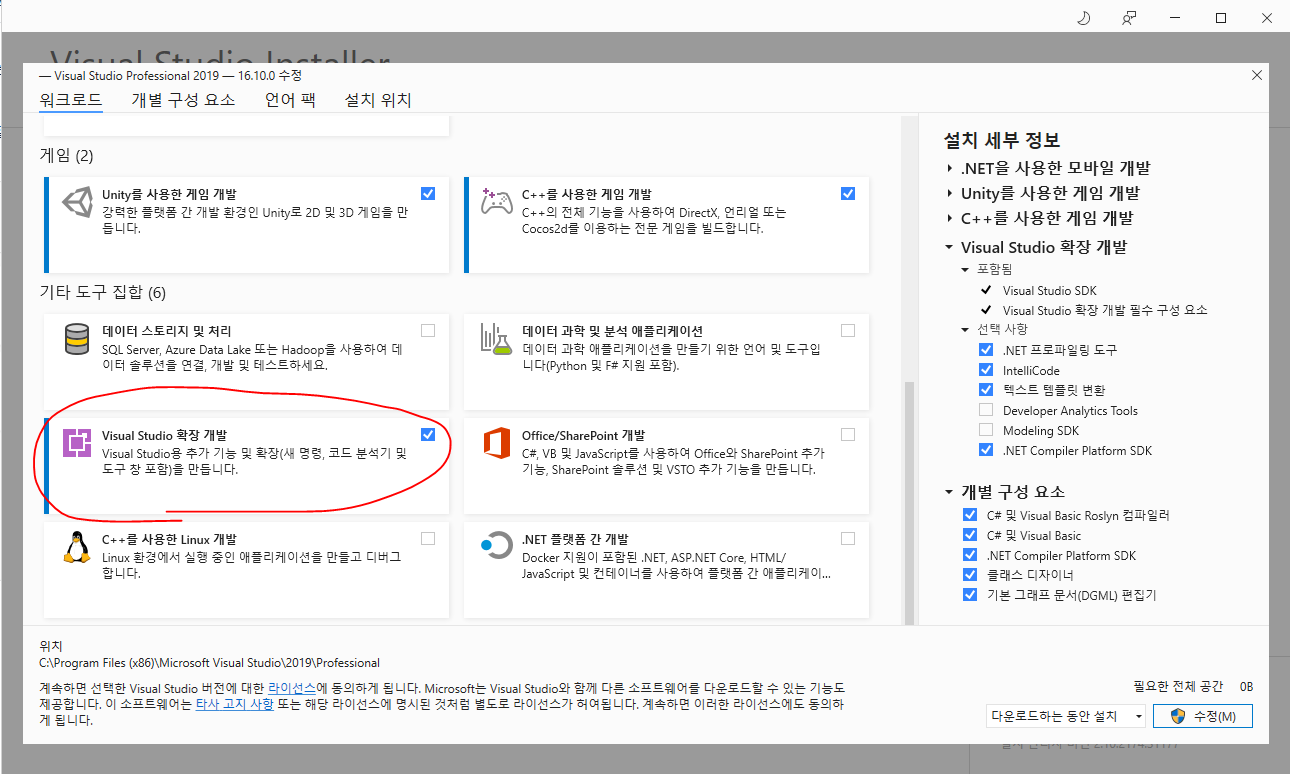
Task: Uncheck C# 및 Visual Basic component
Action: pyautogui.click(x=969, y=535)
